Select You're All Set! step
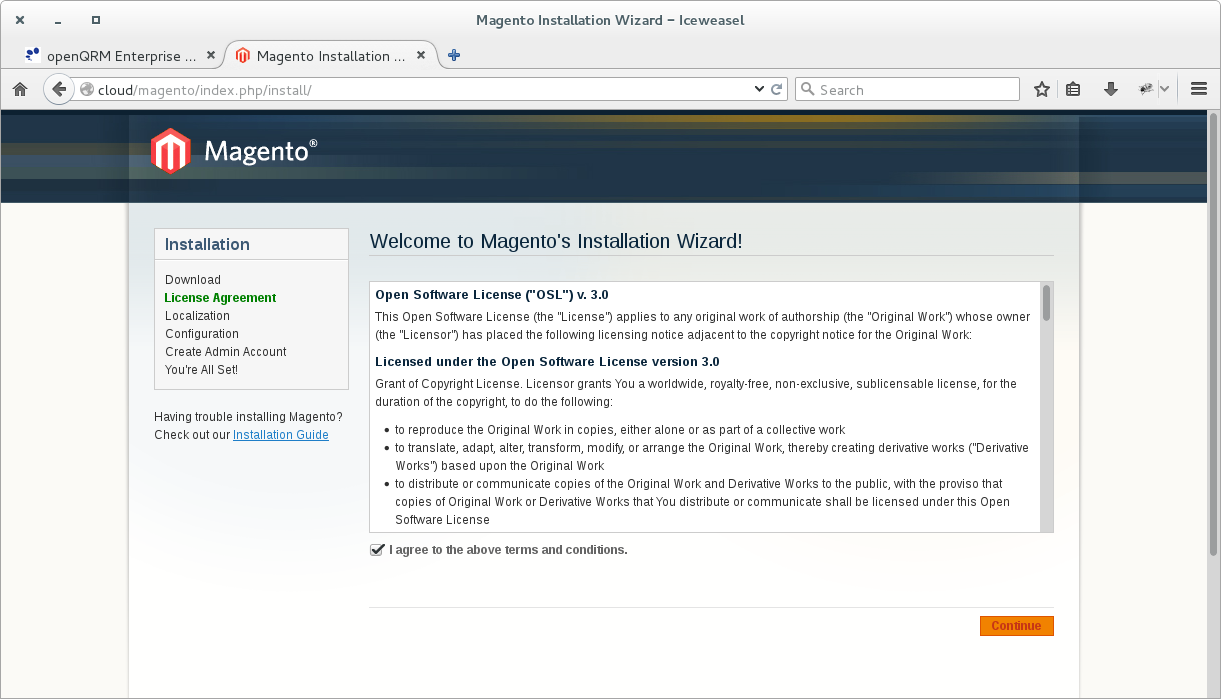The width and height of the screenshot is (1221, 699). click(201, 370)
